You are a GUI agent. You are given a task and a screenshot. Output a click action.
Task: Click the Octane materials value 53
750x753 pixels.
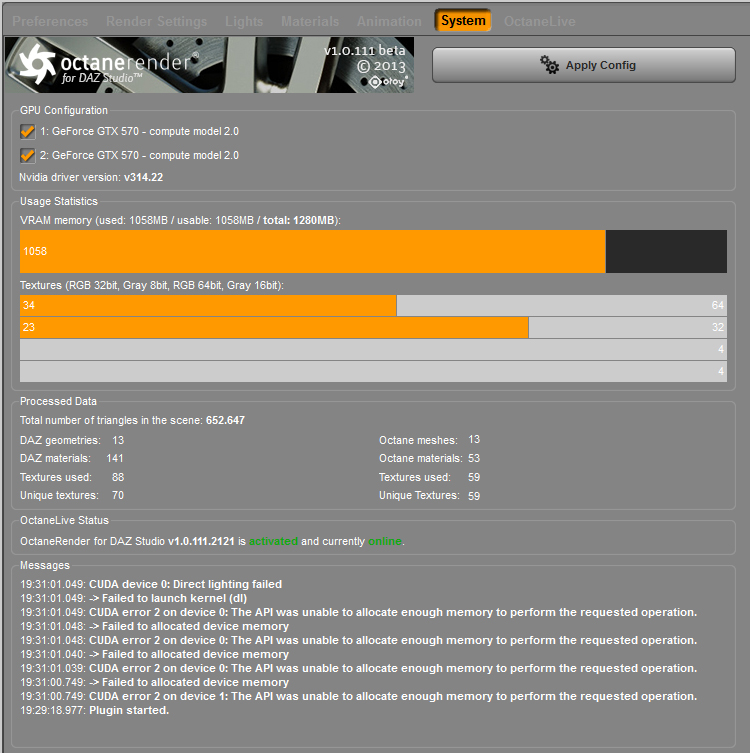click(474, 458)
